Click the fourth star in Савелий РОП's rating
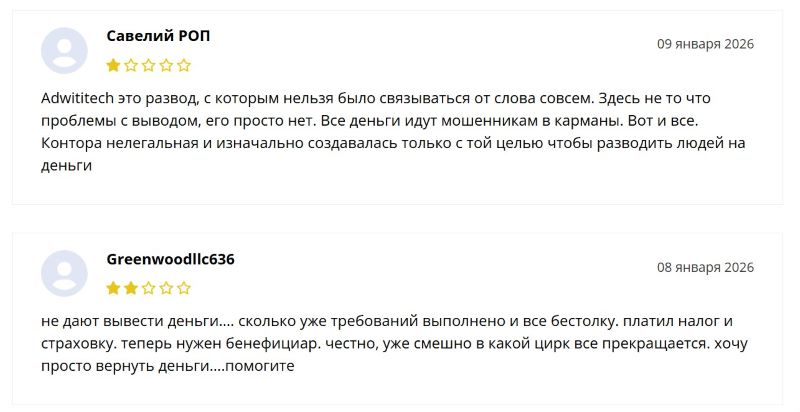This screenshot has height=412, width=800. pos(167,66)
